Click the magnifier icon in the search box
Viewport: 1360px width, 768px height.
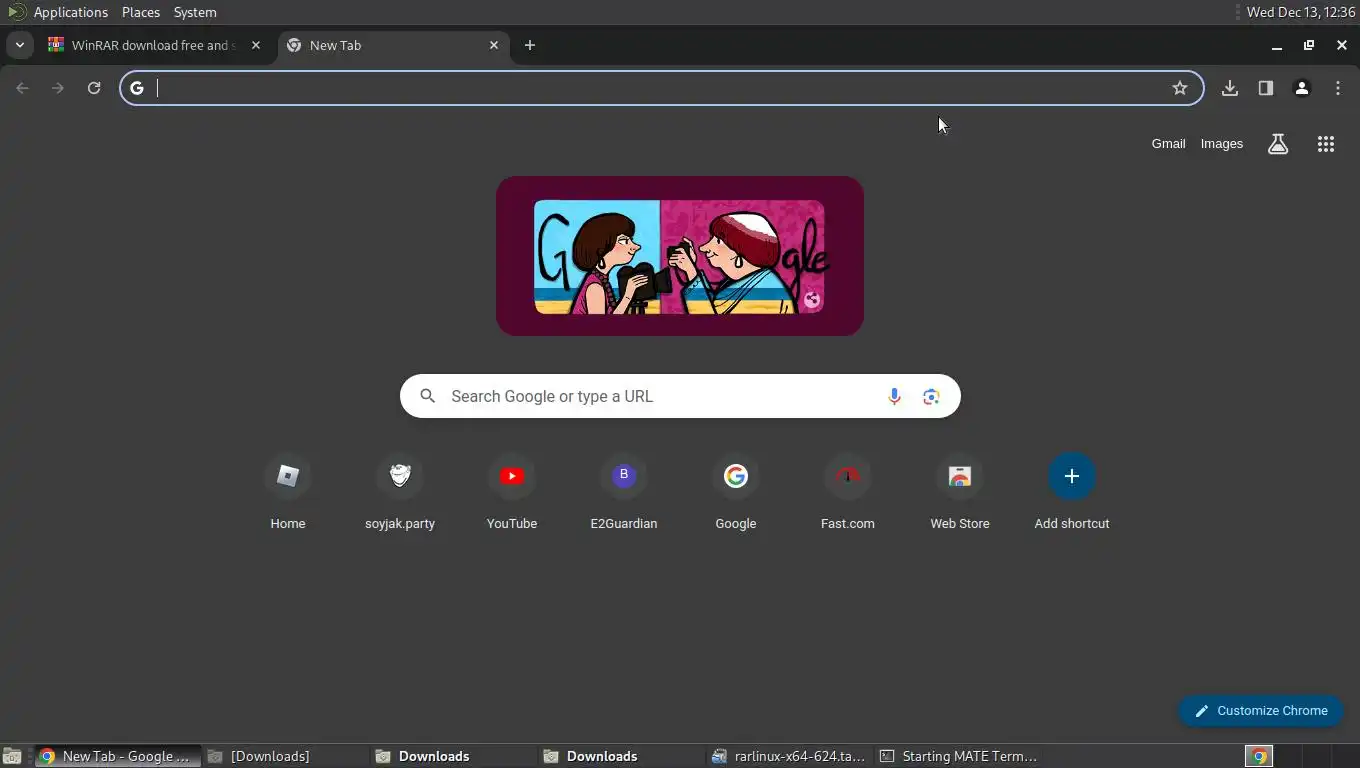(428, 396)
